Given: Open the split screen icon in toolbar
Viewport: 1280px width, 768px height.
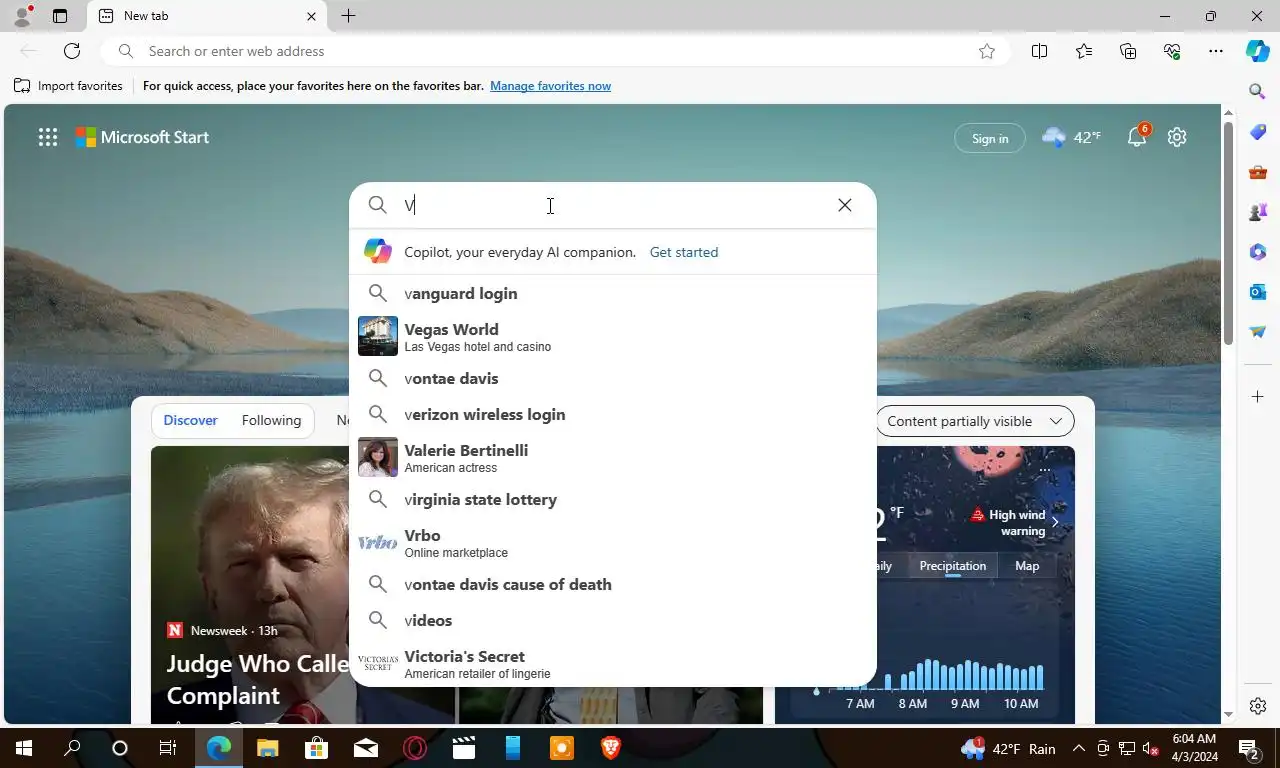Looking at the screenshot, I should (1039, 51).
